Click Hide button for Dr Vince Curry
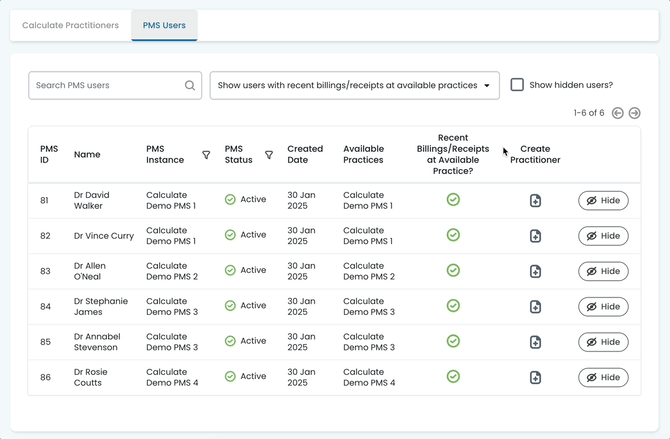 [603, 236]
